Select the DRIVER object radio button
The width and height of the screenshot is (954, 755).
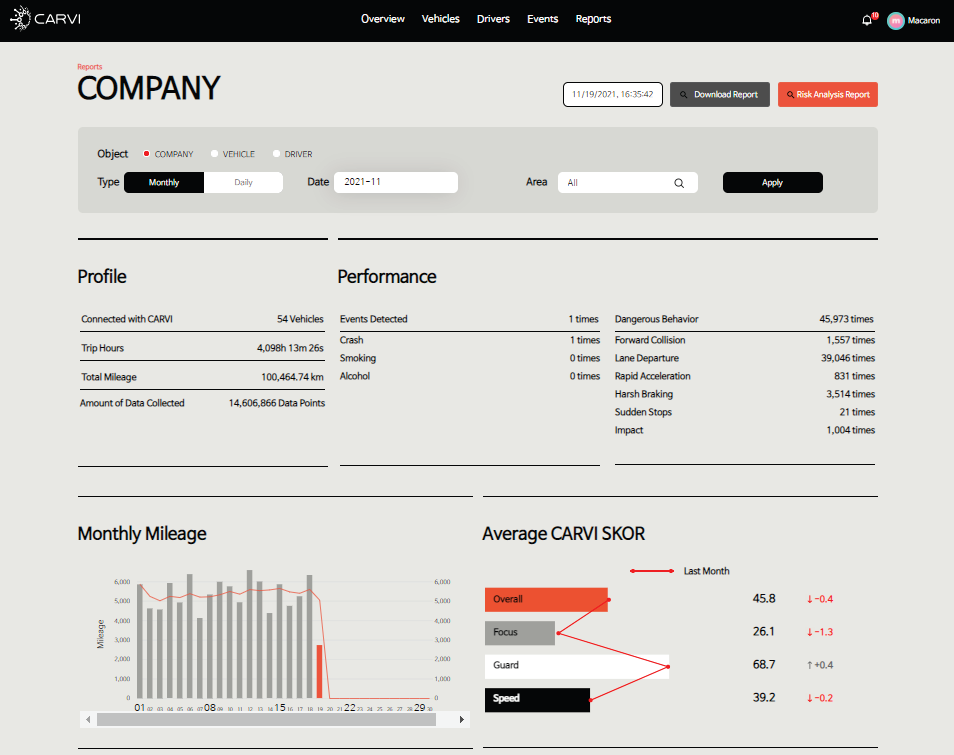coord(276,153)
